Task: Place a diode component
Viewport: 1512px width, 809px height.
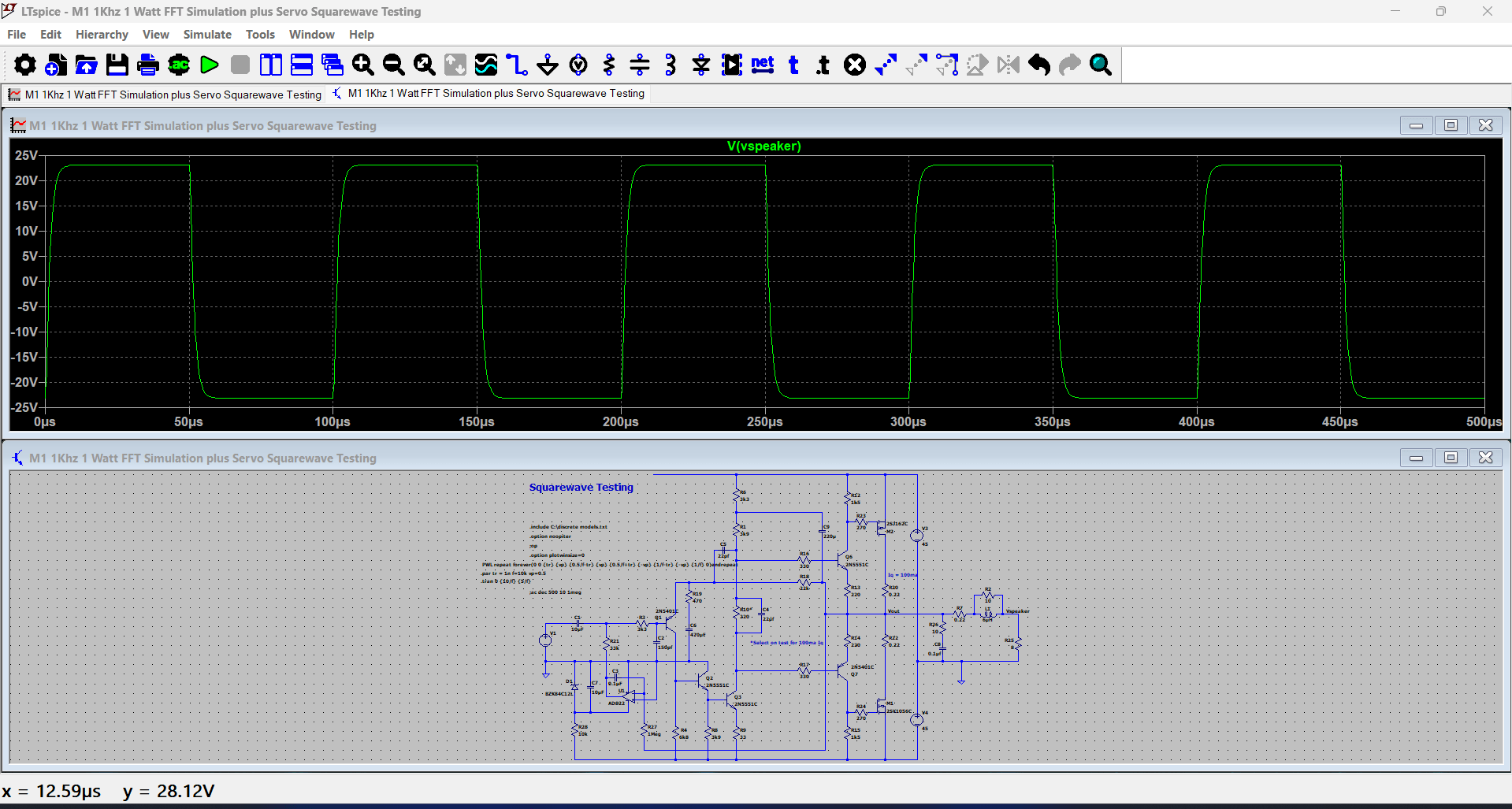Action: click(701, 65)
